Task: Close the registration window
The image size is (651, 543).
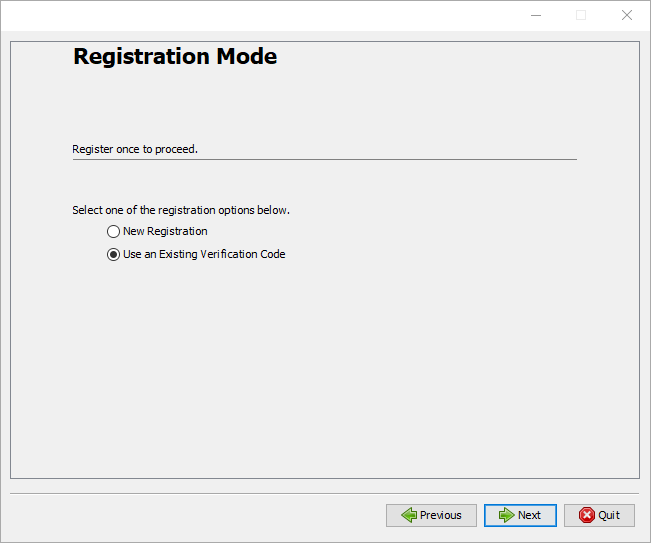Action: (x=627, y=15)
